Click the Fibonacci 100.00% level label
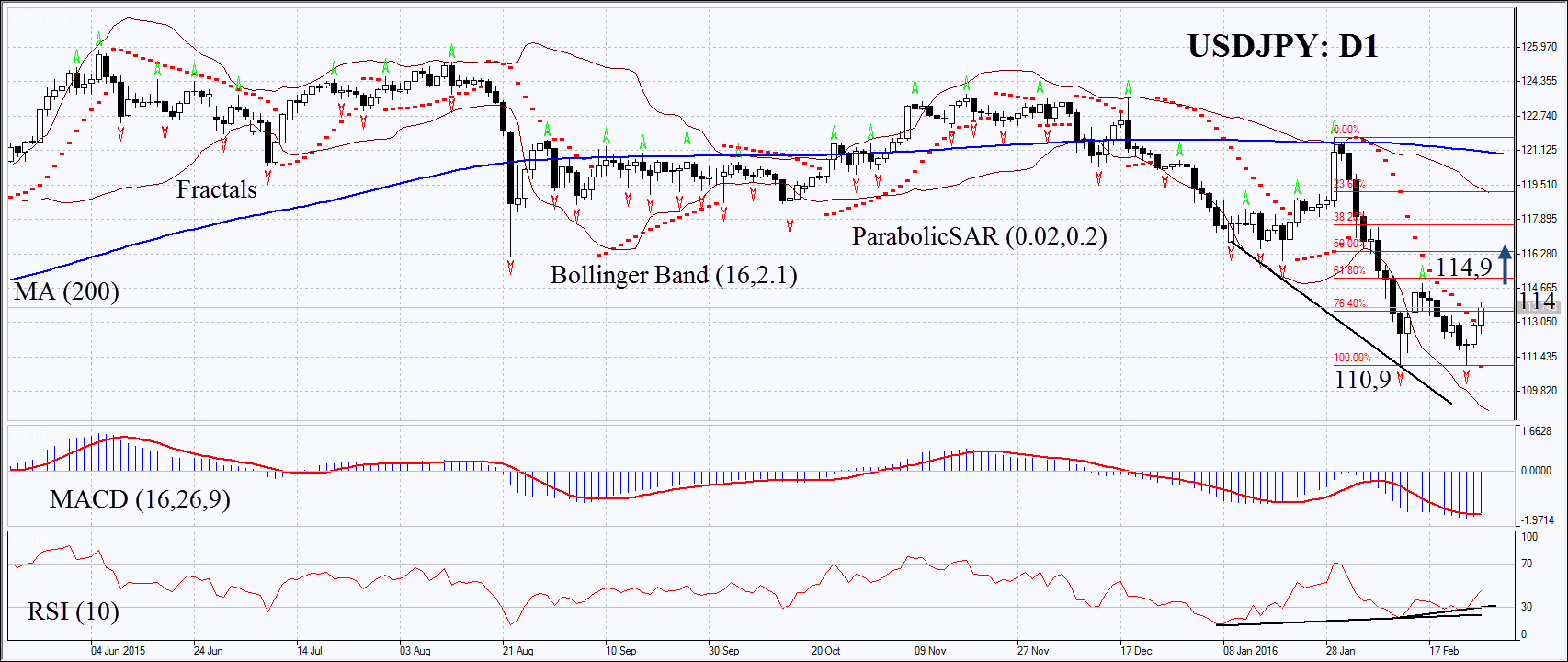The width and height of the screenshot is (1568, 662). coord(1352,358)
